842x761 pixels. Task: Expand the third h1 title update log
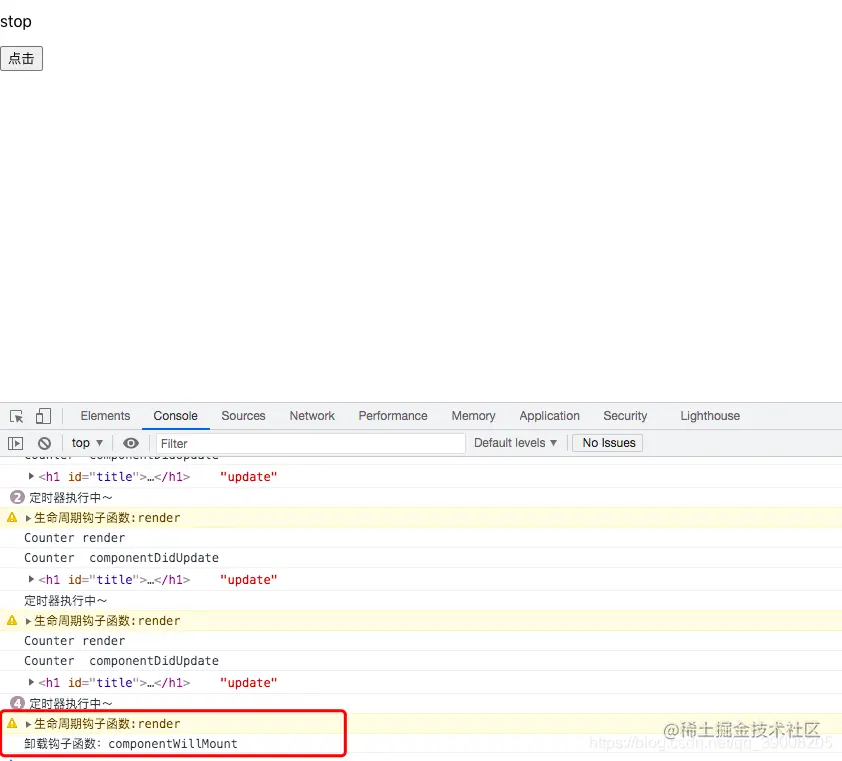click(x=31, y=683)
